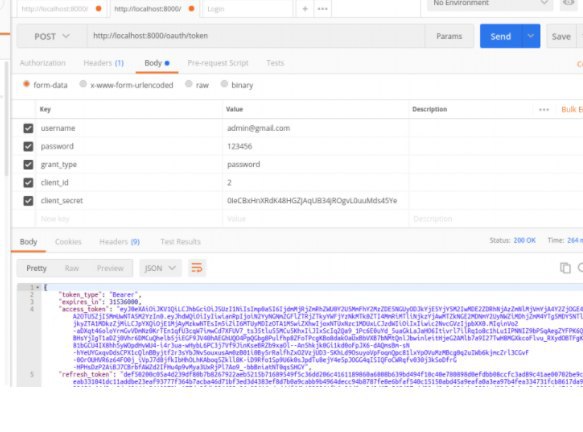Click the 200 OK status text
This screenshot has height=432, width=583.
(524, 240)
